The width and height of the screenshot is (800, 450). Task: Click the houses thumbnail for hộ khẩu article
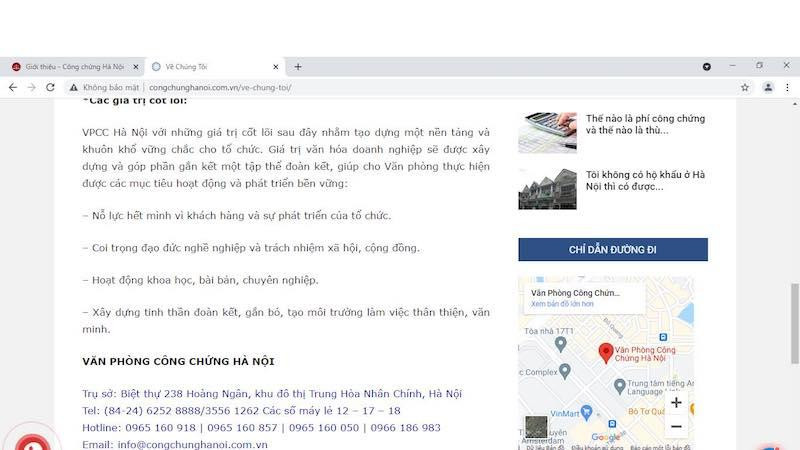547,189
